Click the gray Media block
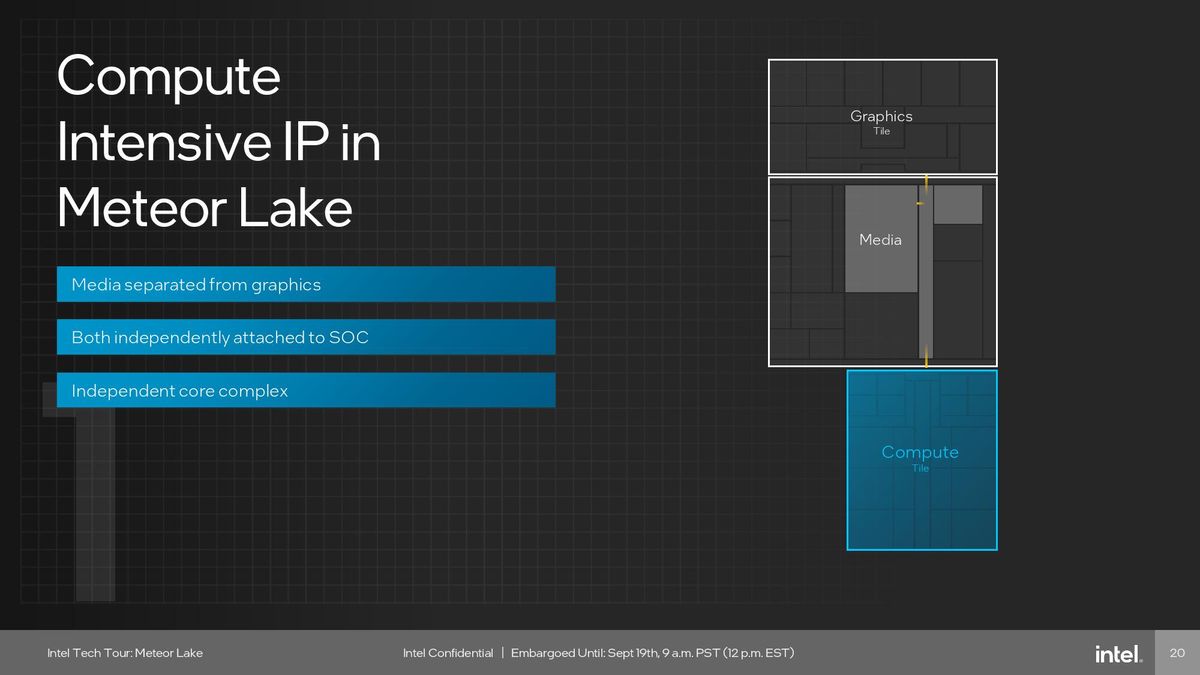 point(881,239)
